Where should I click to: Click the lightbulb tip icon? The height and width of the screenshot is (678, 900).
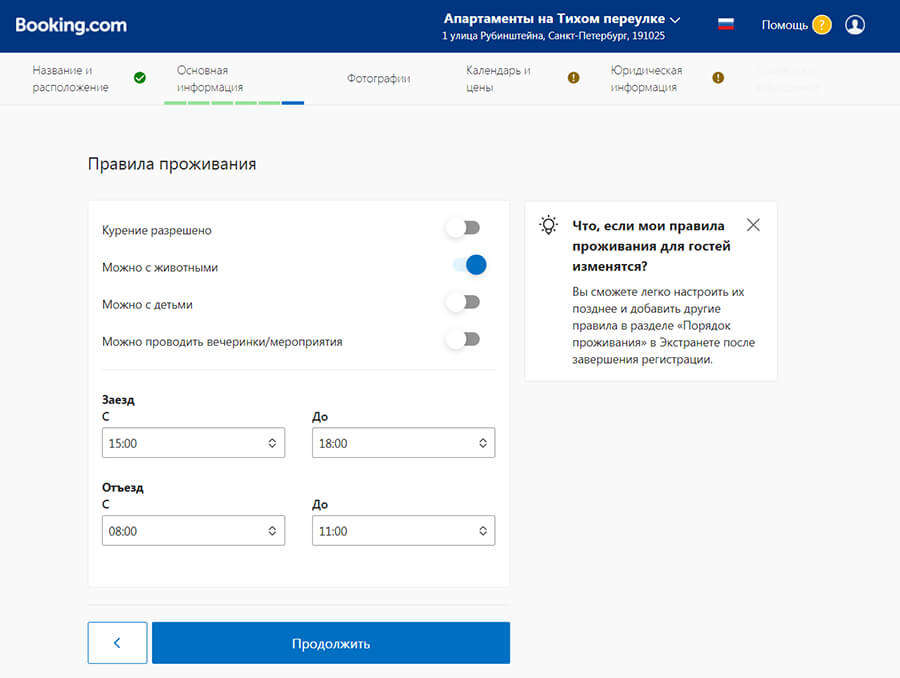(548, 225)
